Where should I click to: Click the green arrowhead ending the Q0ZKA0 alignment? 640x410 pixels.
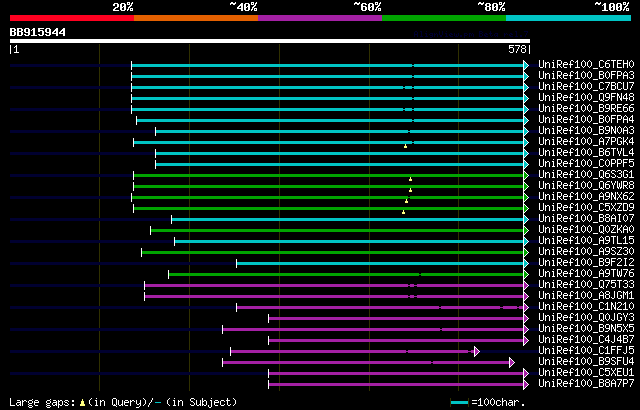tap(526, 230)
